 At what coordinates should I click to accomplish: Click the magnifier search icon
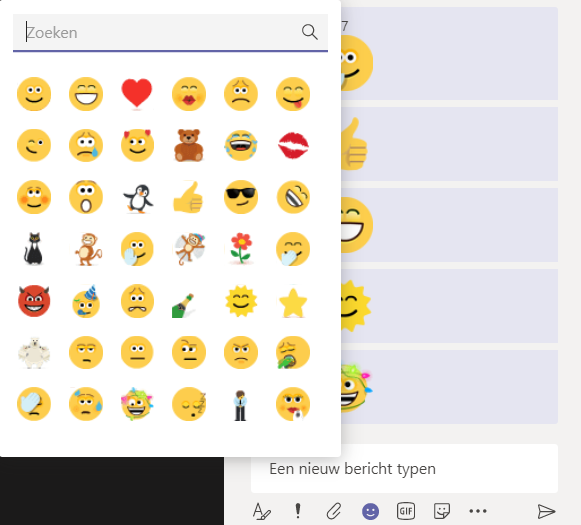click(x=309, y=32)
